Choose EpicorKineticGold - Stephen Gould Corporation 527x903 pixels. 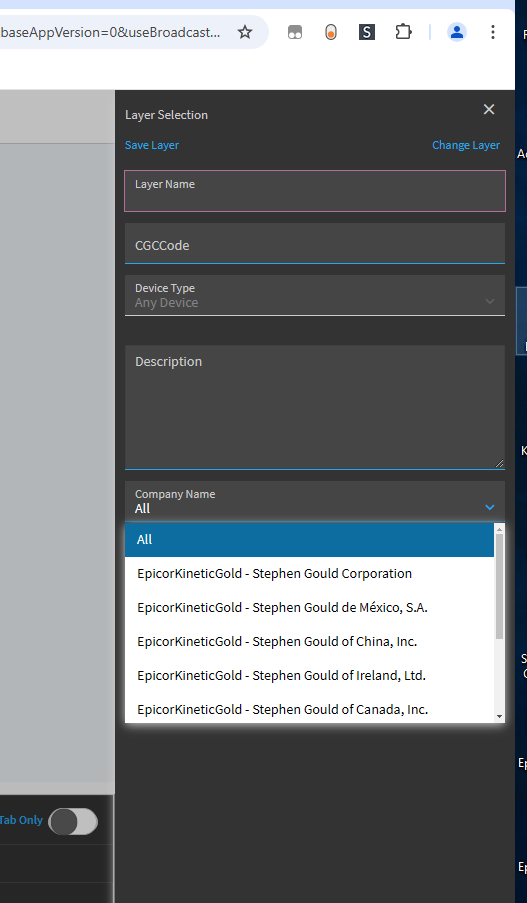[309, 574]
